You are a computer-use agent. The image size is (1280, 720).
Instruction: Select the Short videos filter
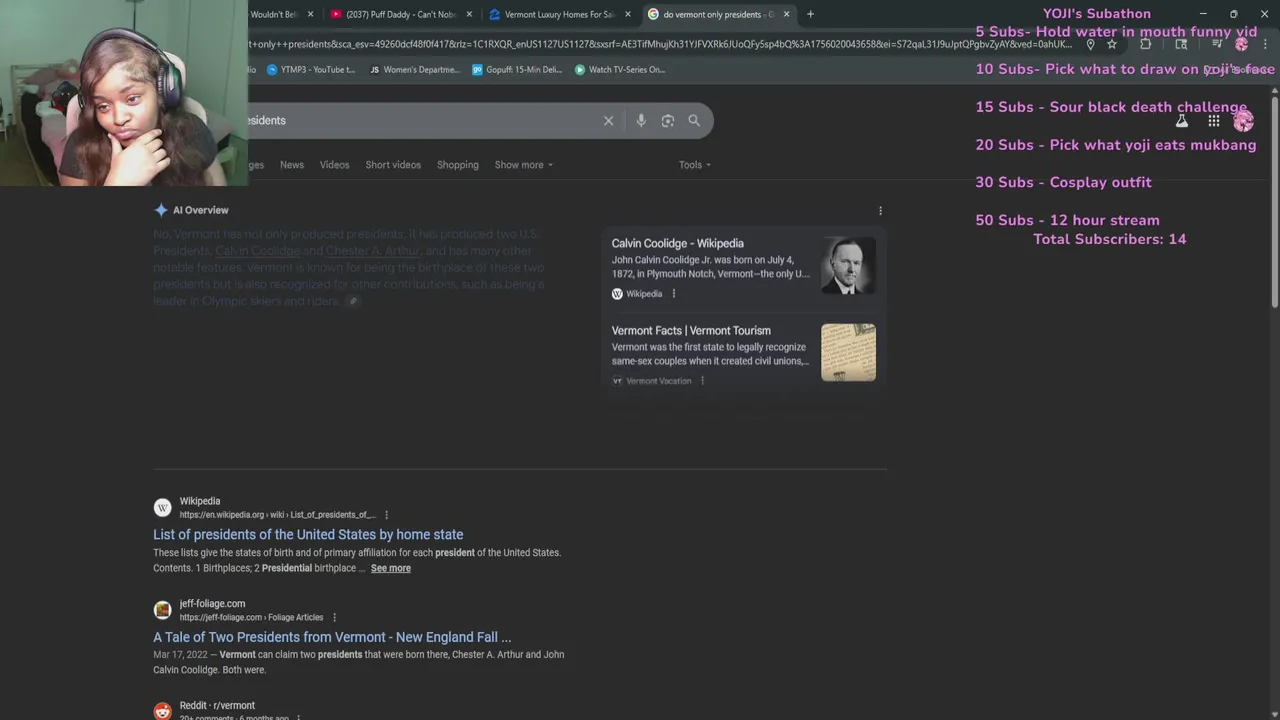393,165
